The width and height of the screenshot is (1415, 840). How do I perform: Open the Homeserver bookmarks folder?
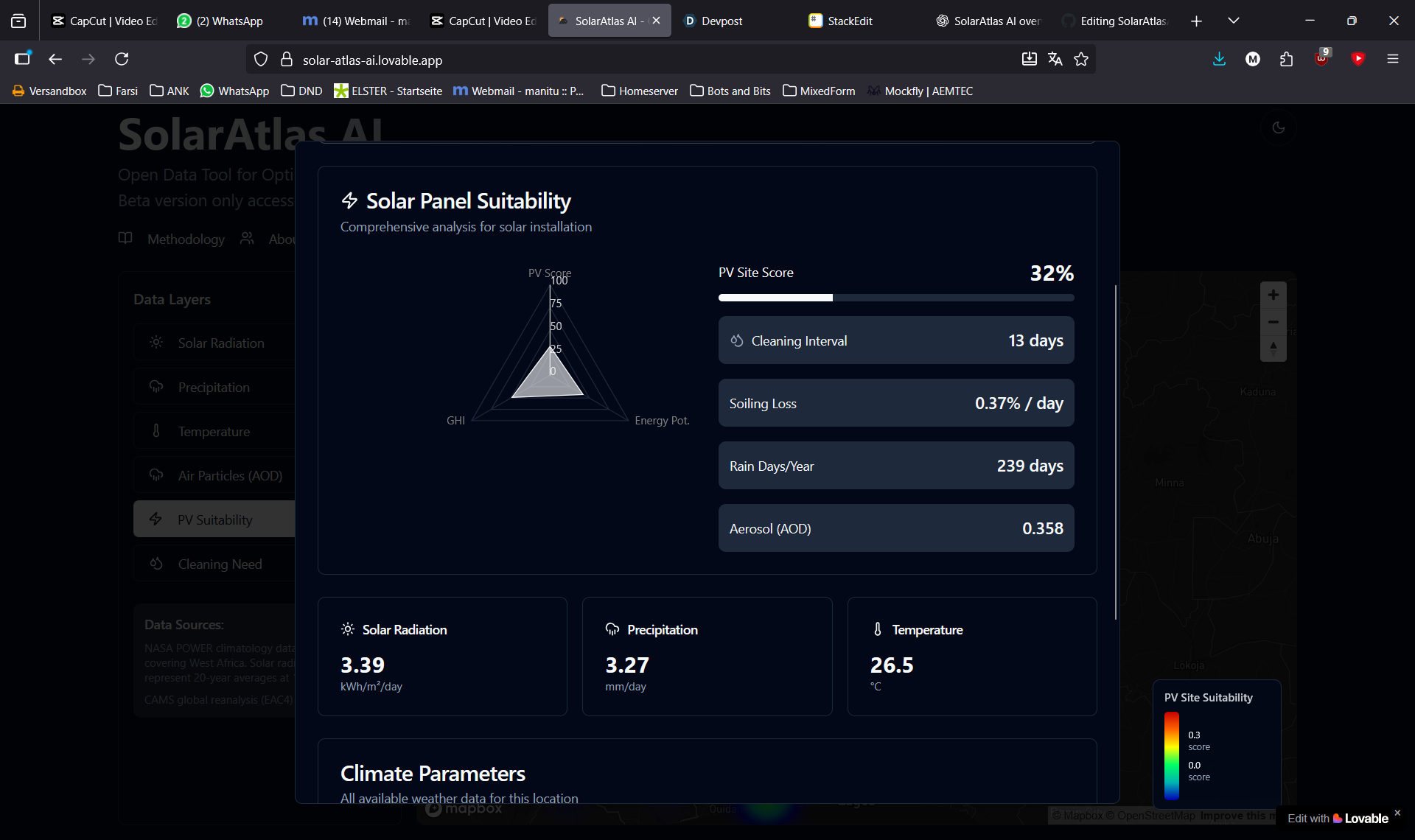(639, 91)
